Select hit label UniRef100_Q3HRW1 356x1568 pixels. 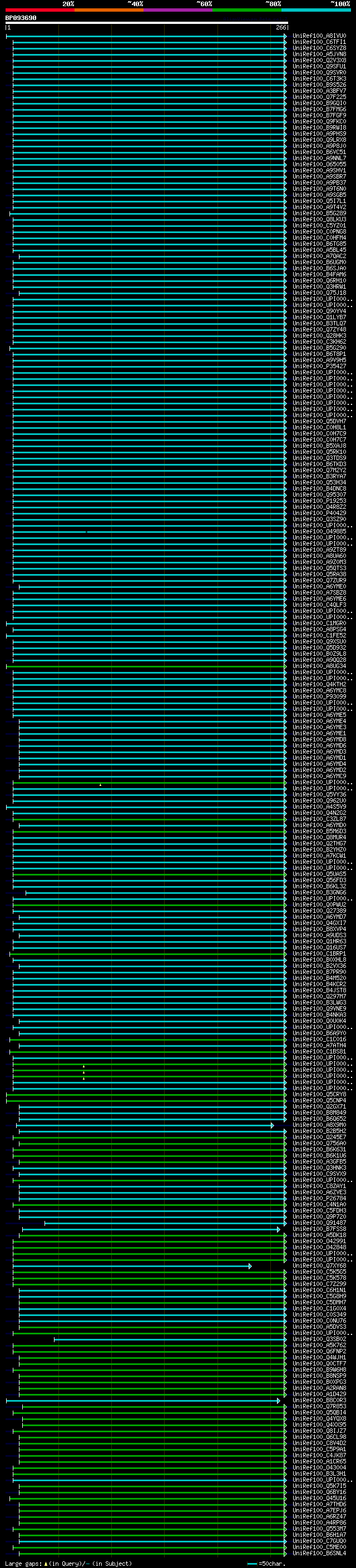click(x=319, y=286)
